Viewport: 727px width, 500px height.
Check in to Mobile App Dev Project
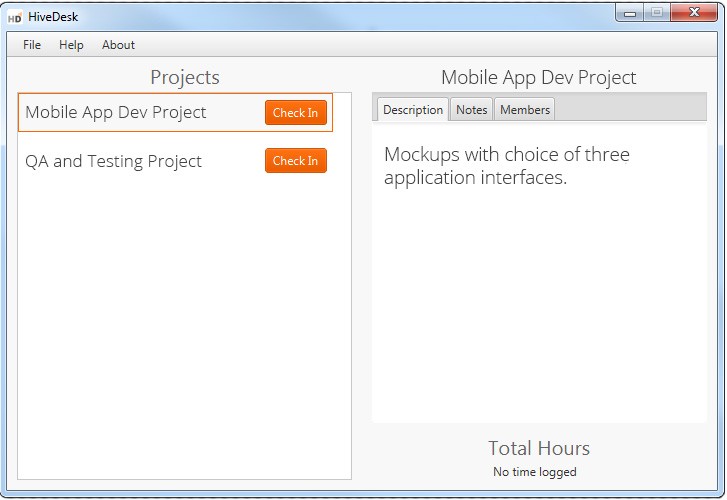tap(296, 113)
